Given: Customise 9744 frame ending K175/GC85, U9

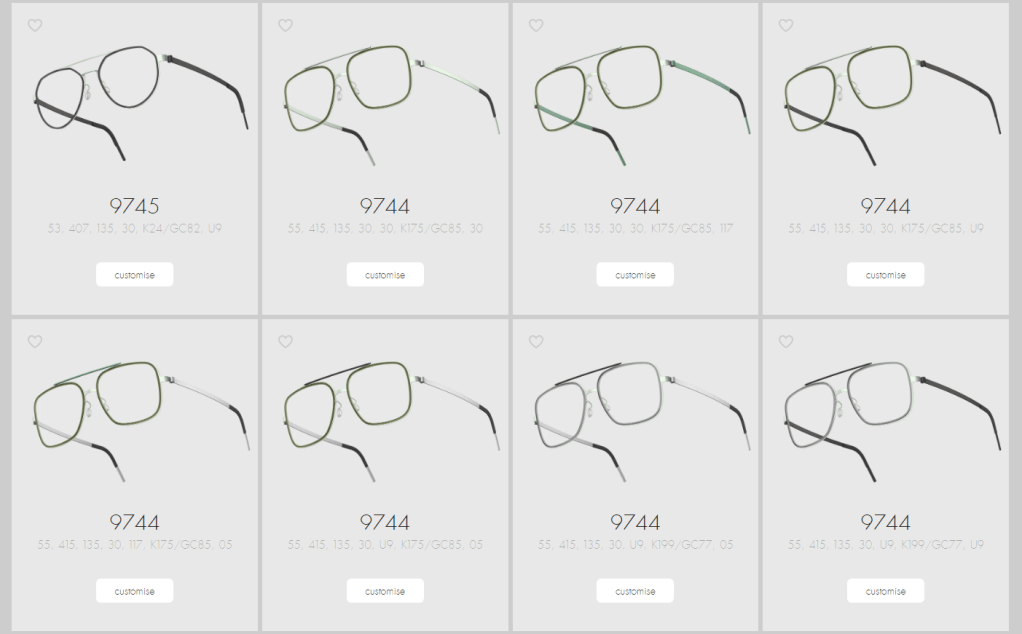Looking at the screenshot, I should tap(886, 274).
